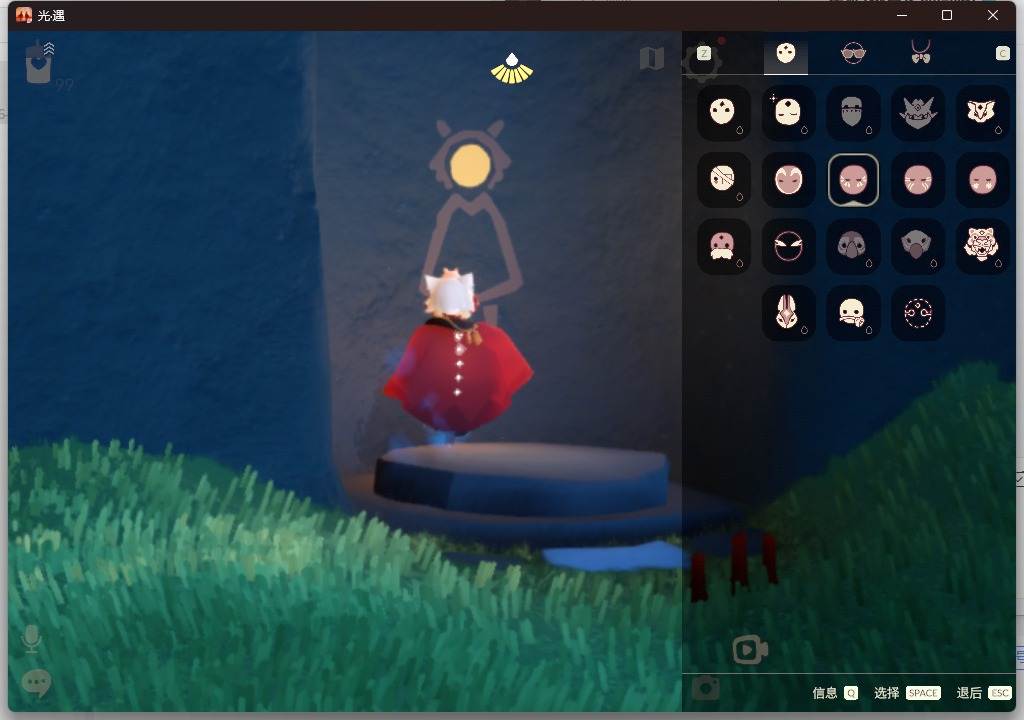This screenshot has height=720, width=1024.
Task: Pick the white fox-shaped mask
Action: pos(982,113)
